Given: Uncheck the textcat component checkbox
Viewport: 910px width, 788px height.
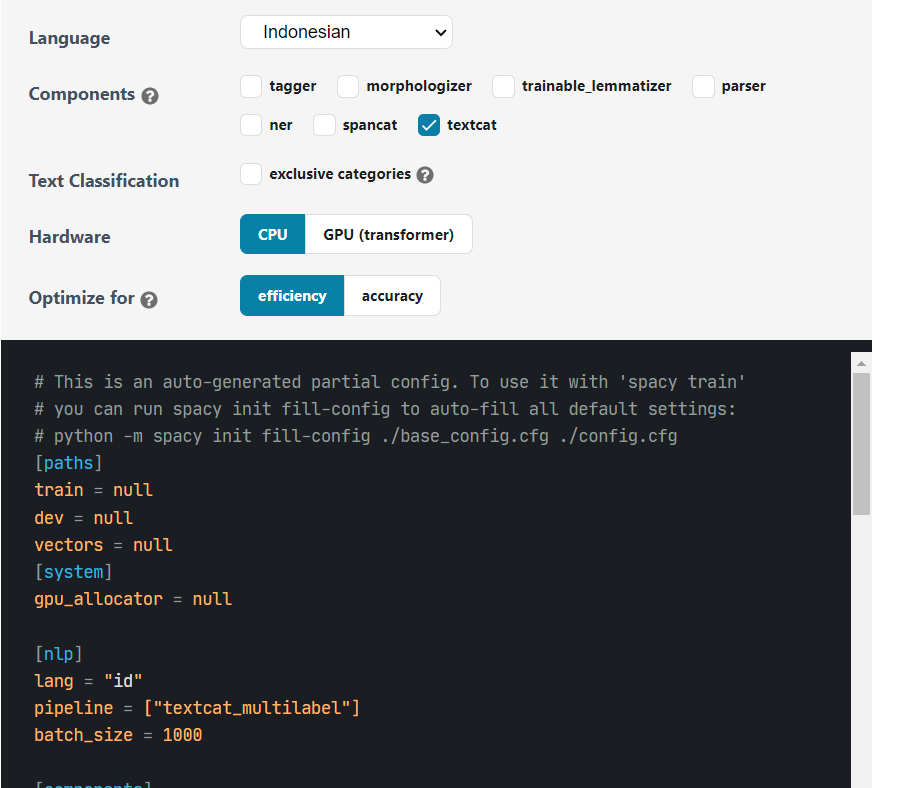Looking at the screenshot, I should (x=428, y=125).
